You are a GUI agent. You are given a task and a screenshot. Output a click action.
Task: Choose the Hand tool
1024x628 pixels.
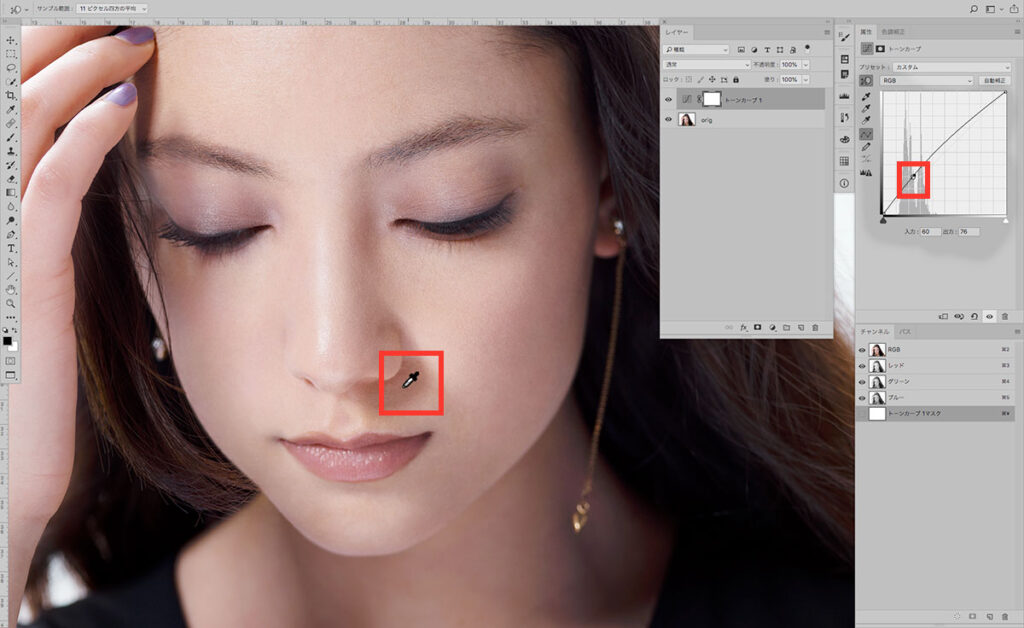11,289
